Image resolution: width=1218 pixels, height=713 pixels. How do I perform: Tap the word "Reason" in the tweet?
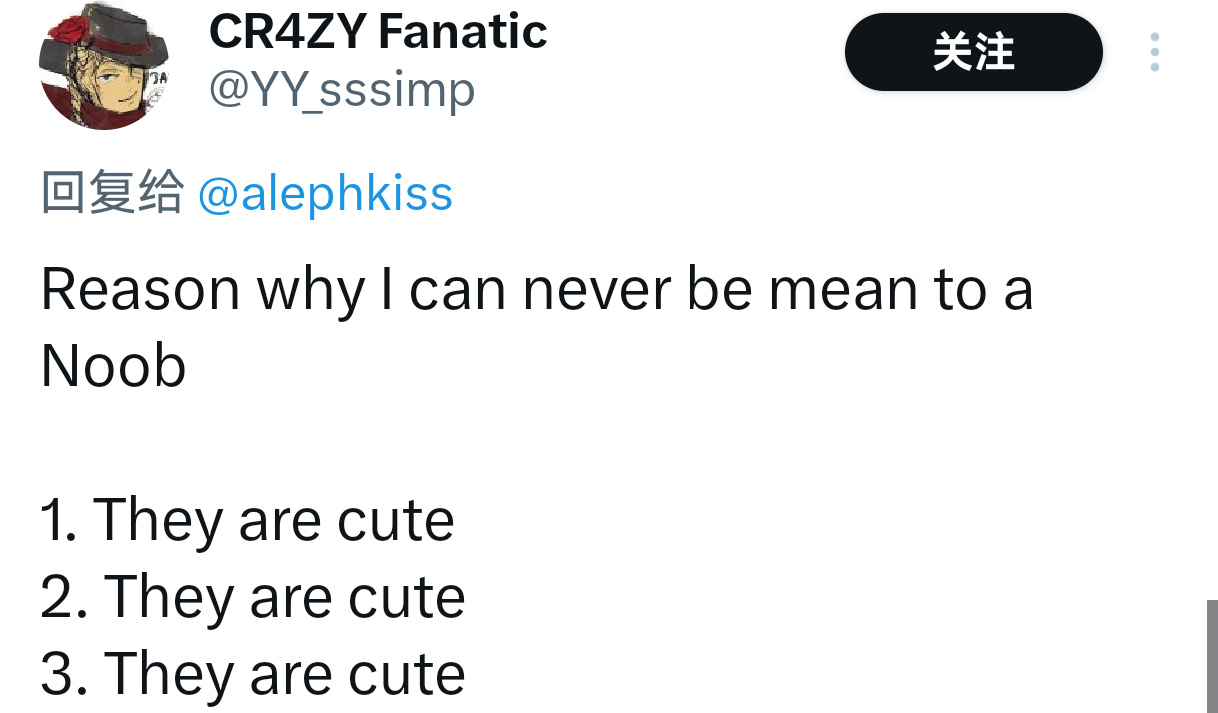141,290
